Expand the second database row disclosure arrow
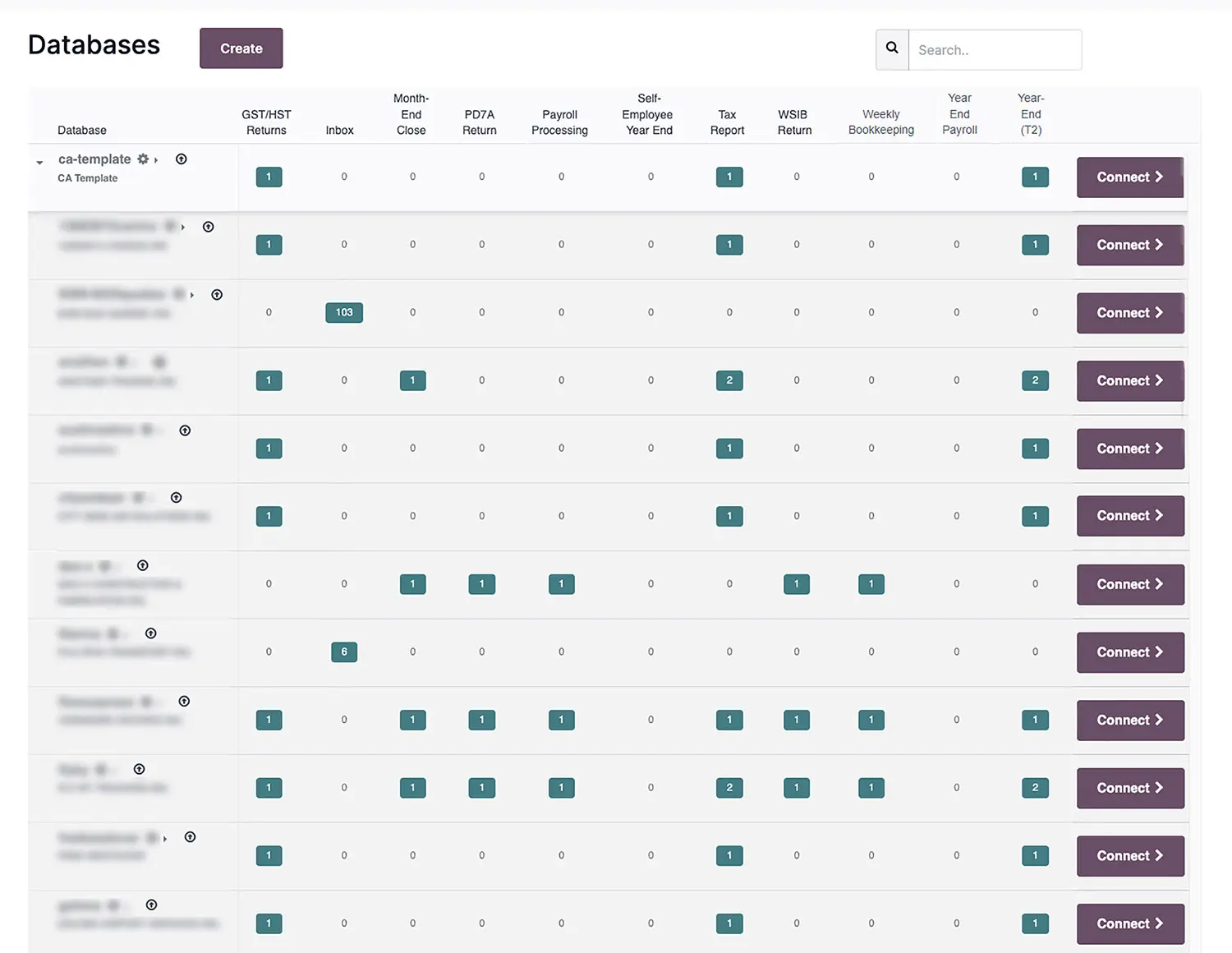 tap(182, 228)
